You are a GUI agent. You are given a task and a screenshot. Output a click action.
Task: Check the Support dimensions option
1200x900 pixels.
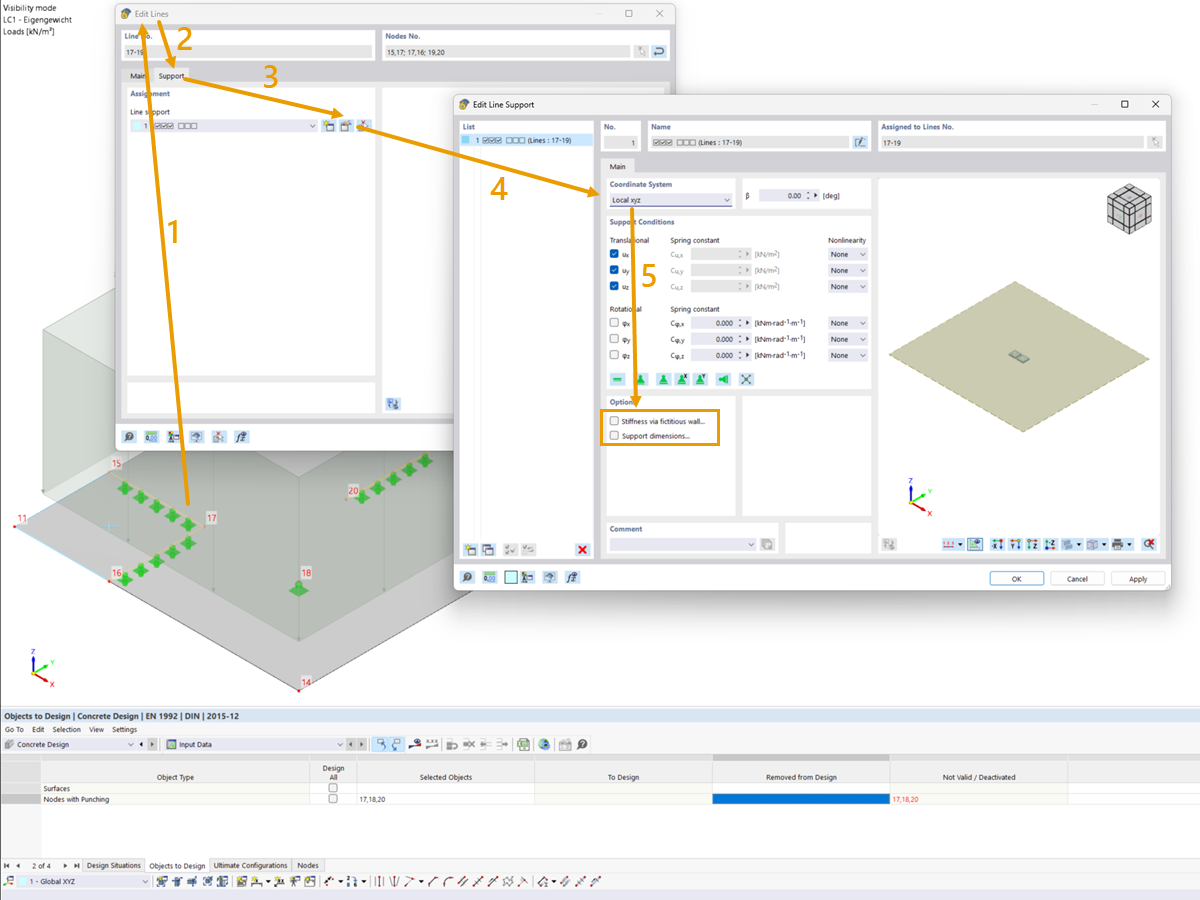(614, 434)
